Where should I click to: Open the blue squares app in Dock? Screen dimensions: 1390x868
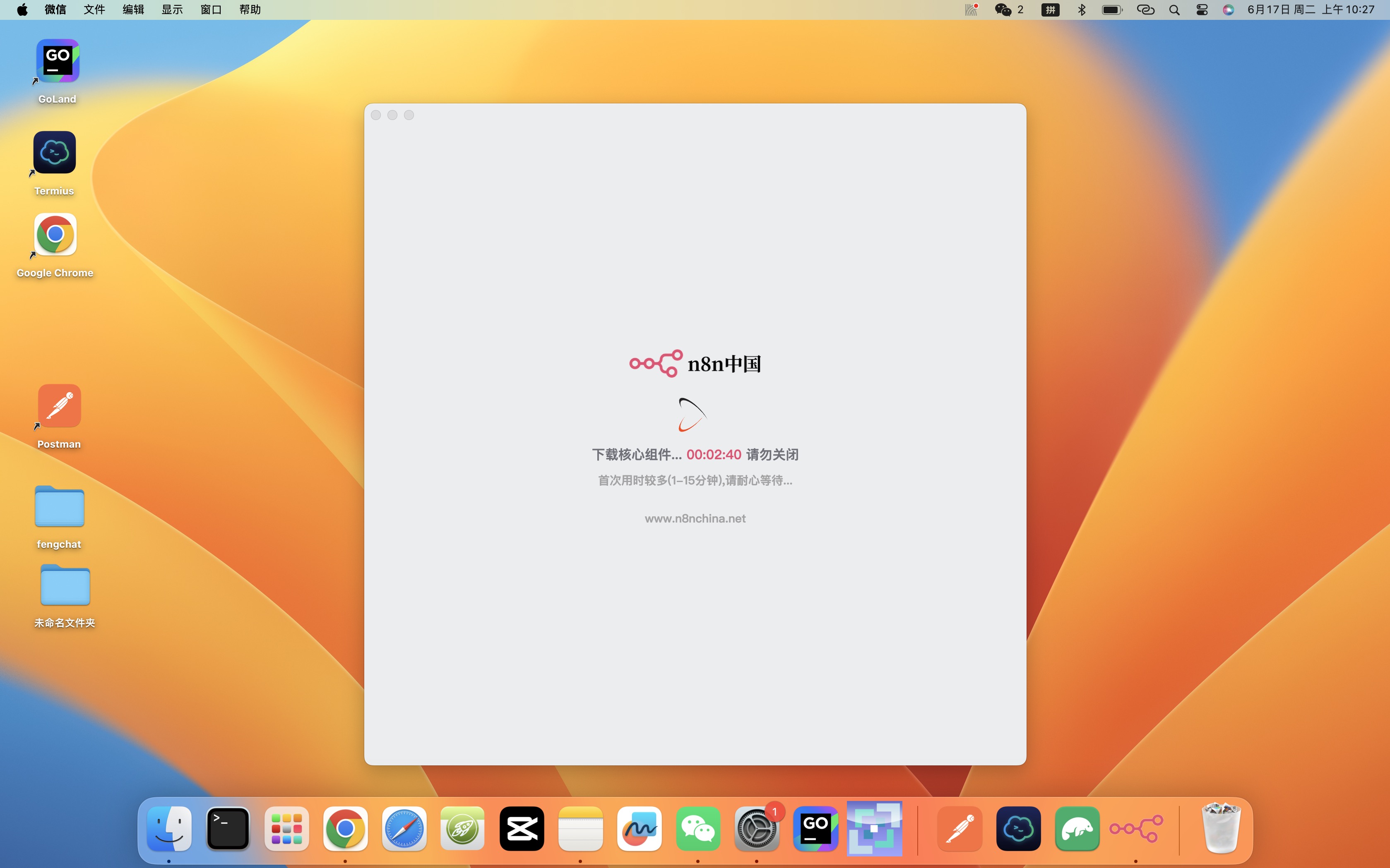[x=874, y=828]
